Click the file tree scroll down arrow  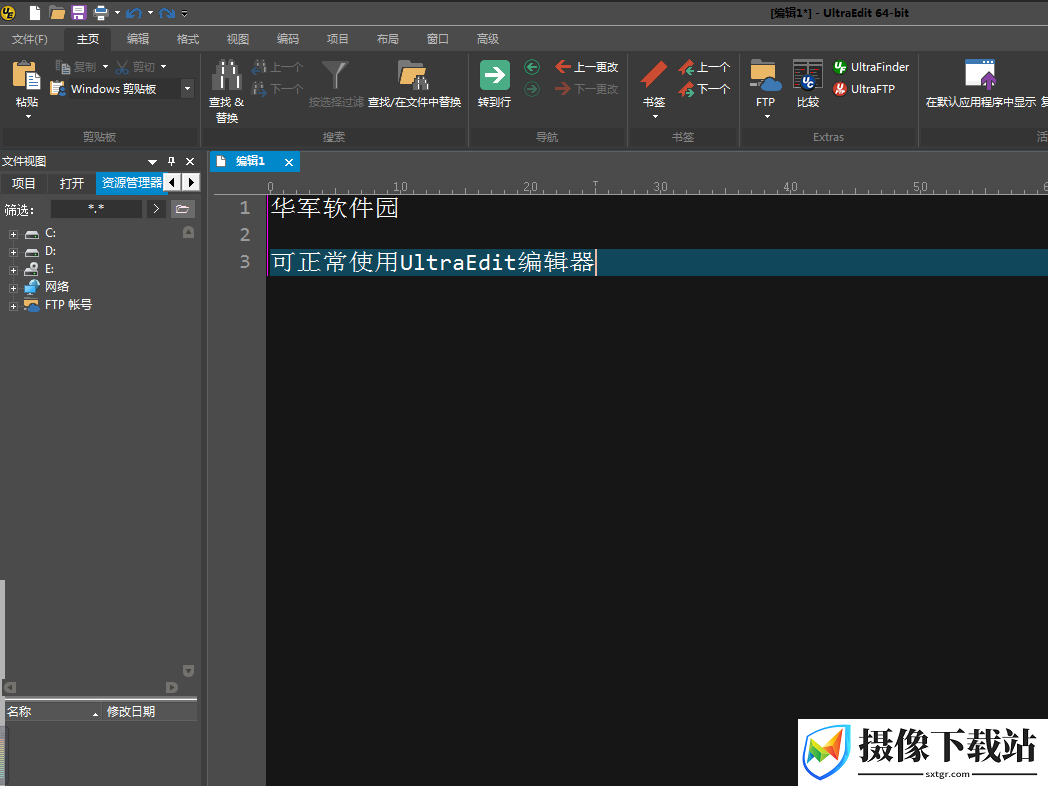click(188, 670)
